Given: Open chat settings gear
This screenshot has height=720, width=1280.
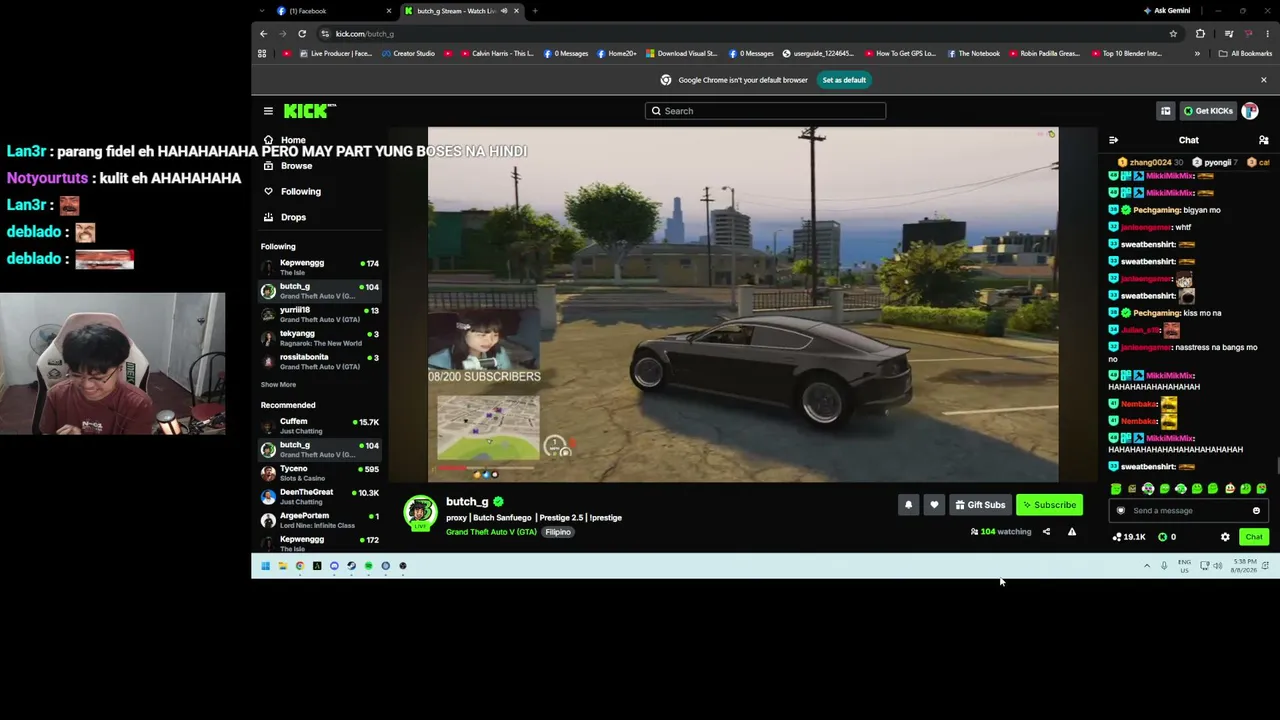Looking at the screenshot, I should (x=1225, y=537).
